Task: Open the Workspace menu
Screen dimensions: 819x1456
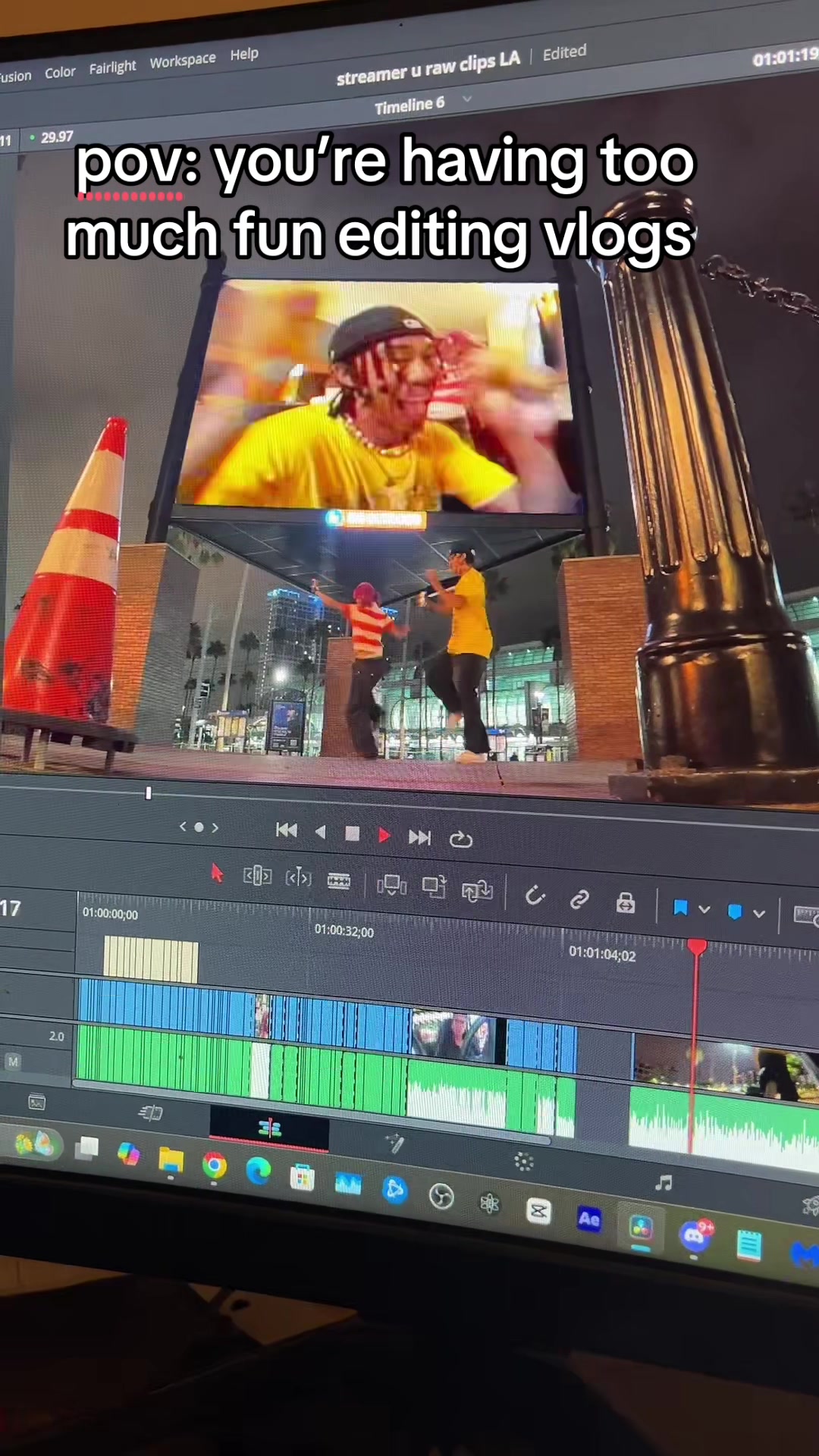Action: [183, 60]
